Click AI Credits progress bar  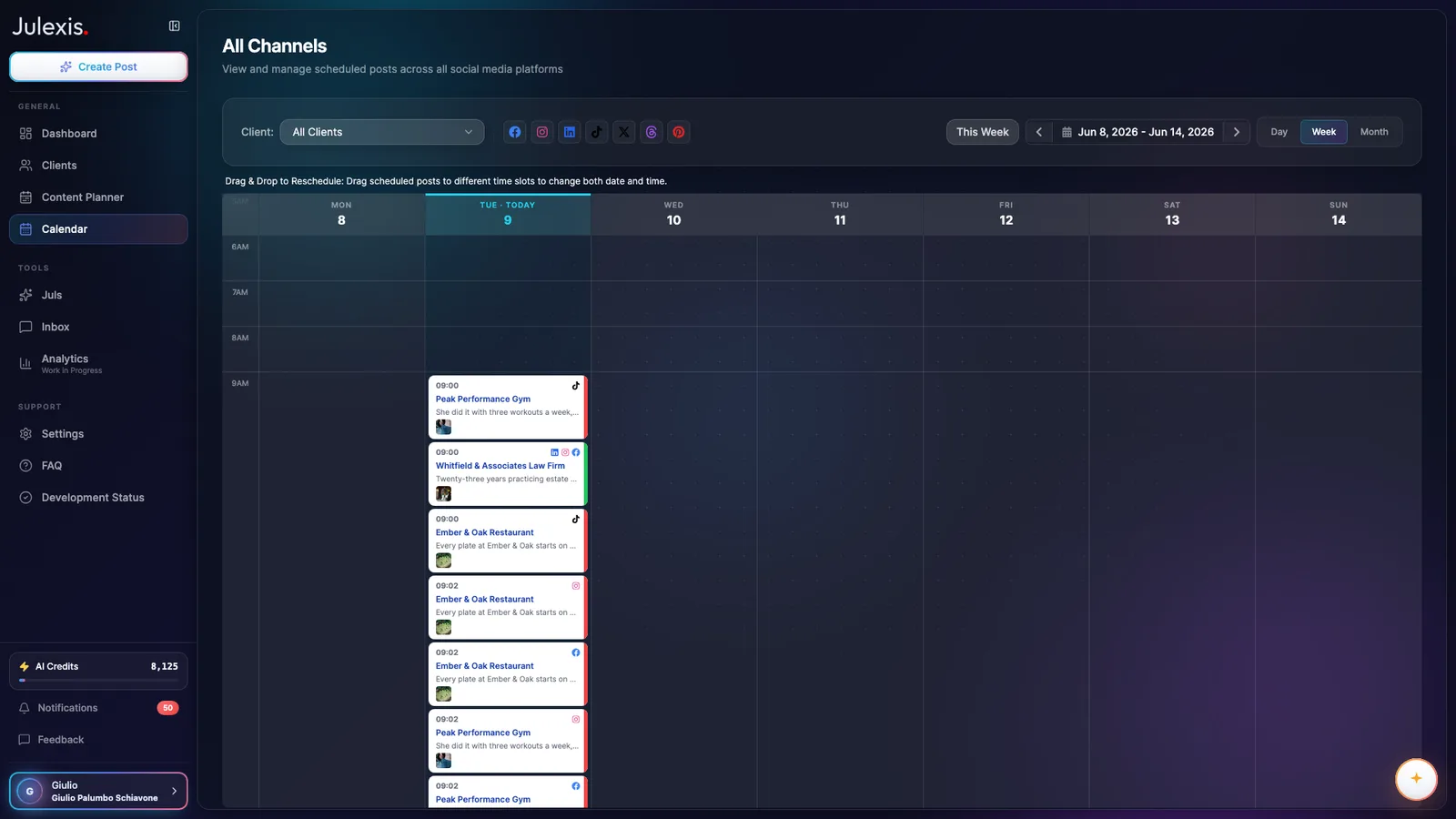(98, 680)
